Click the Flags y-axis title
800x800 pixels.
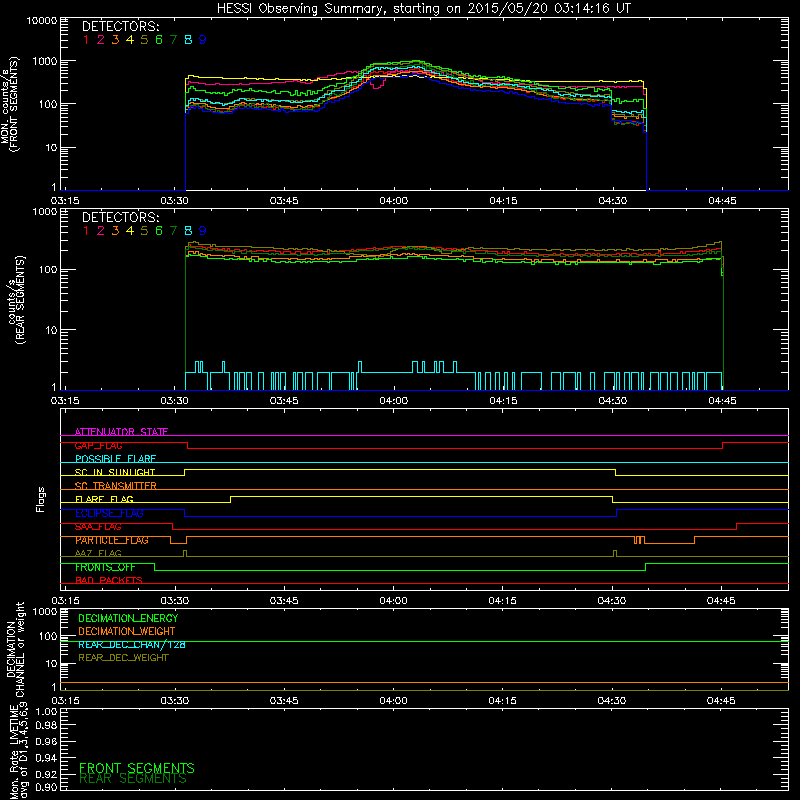pyautogui.click(x=40, y=499)
